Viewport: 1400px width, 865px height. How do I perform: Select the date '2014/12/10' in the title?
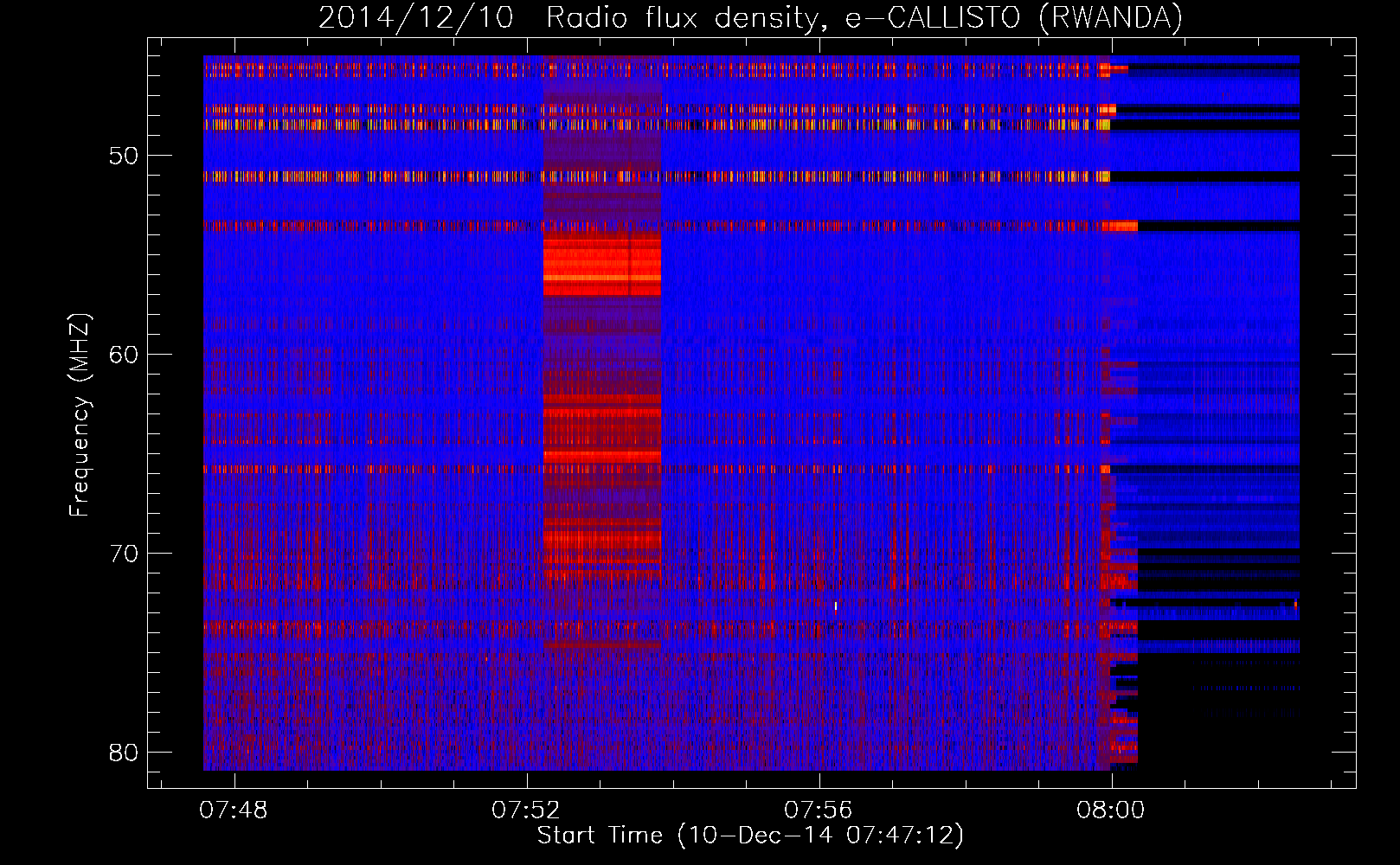click(416, 17)
